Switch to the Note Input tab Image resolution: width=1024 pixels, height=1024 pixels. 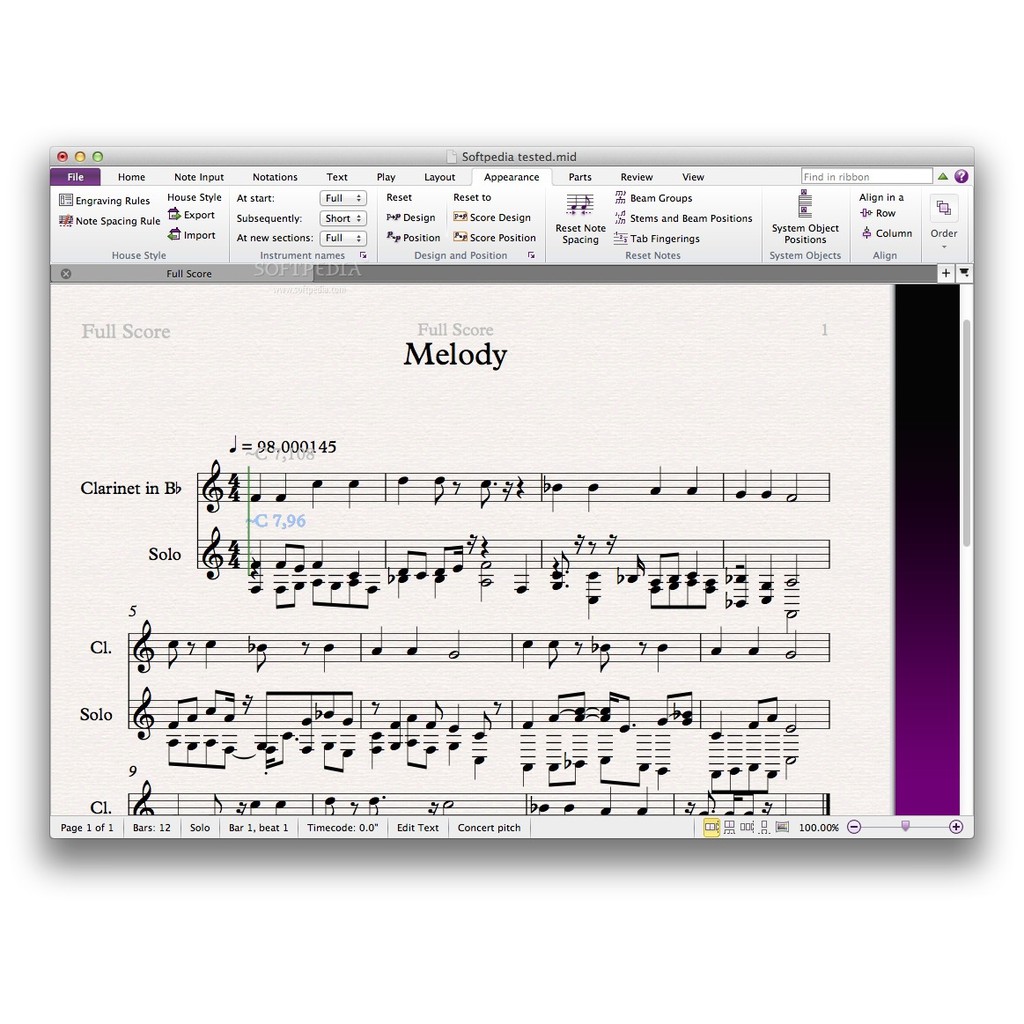pos(199,177)
